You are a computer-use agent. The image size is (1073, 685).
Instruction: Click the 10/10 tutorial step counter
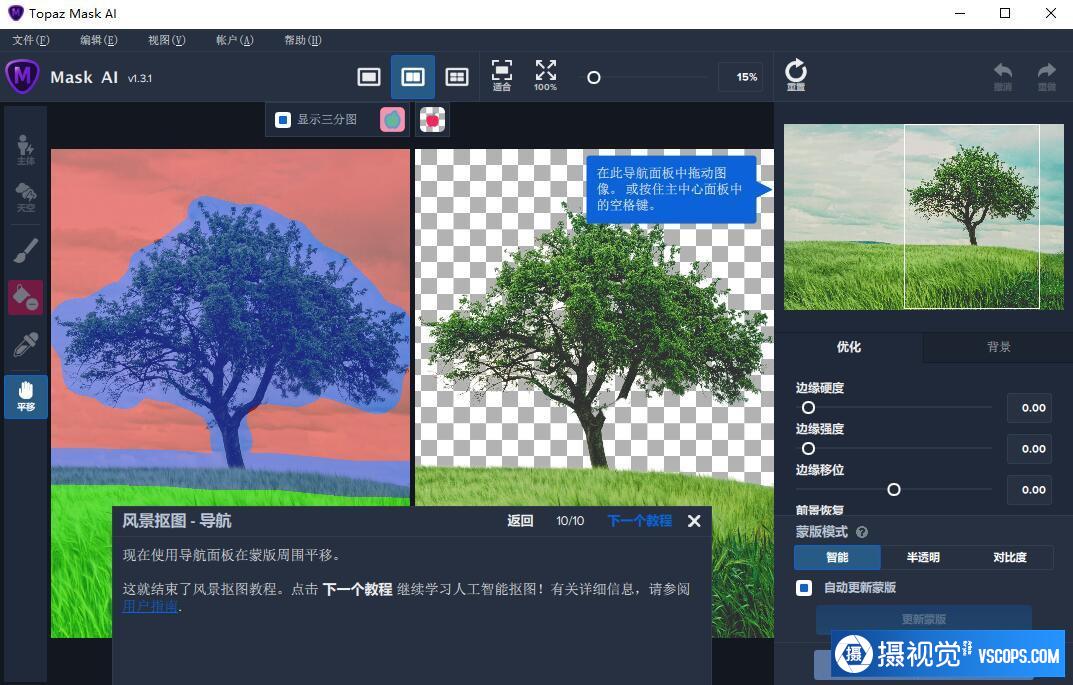click(x=570, y=521)
